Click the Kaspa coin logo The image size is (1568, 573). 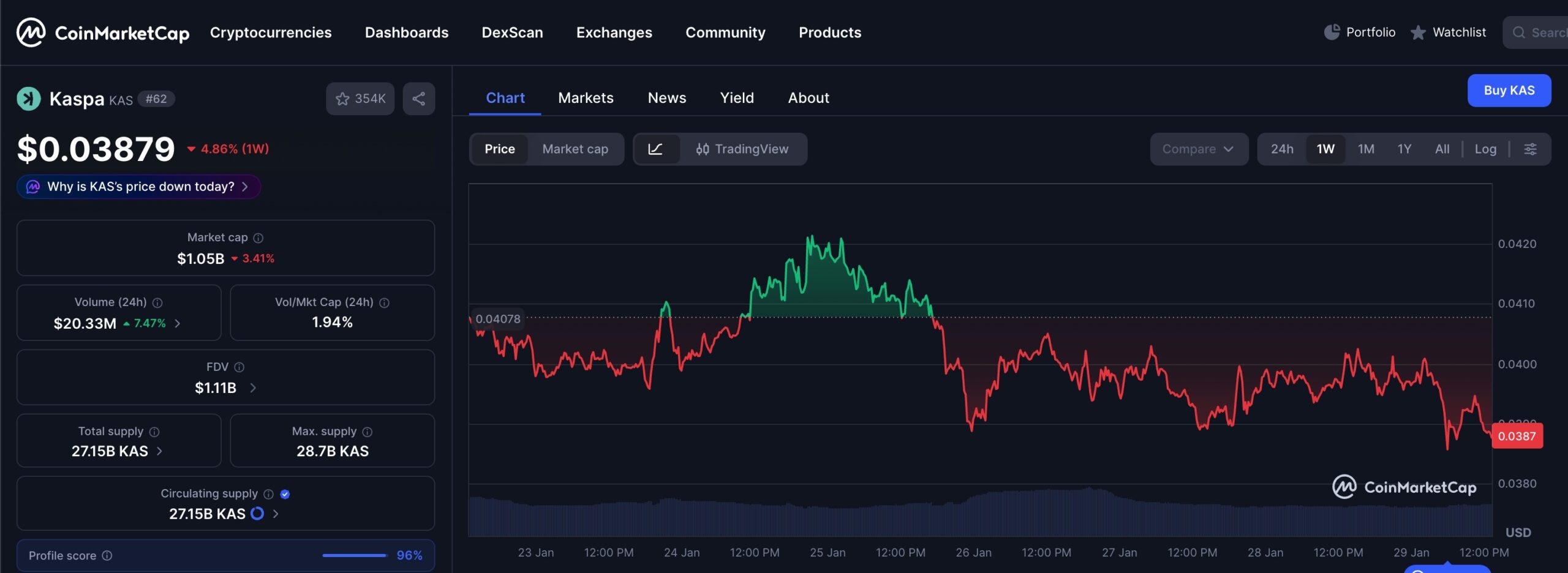click(x=28, y=99)
